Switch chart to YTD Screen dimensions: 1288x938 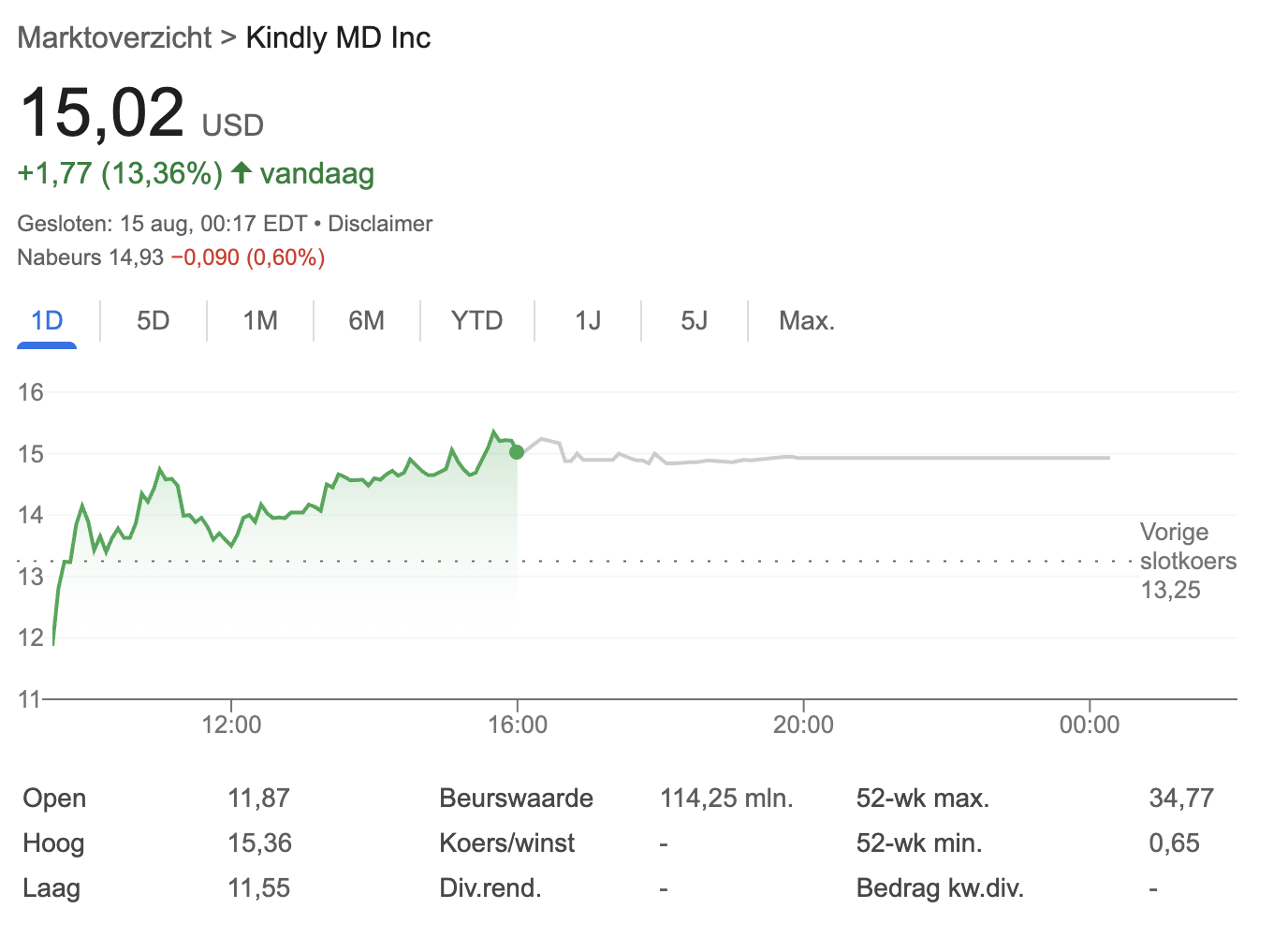click(476, 321)
